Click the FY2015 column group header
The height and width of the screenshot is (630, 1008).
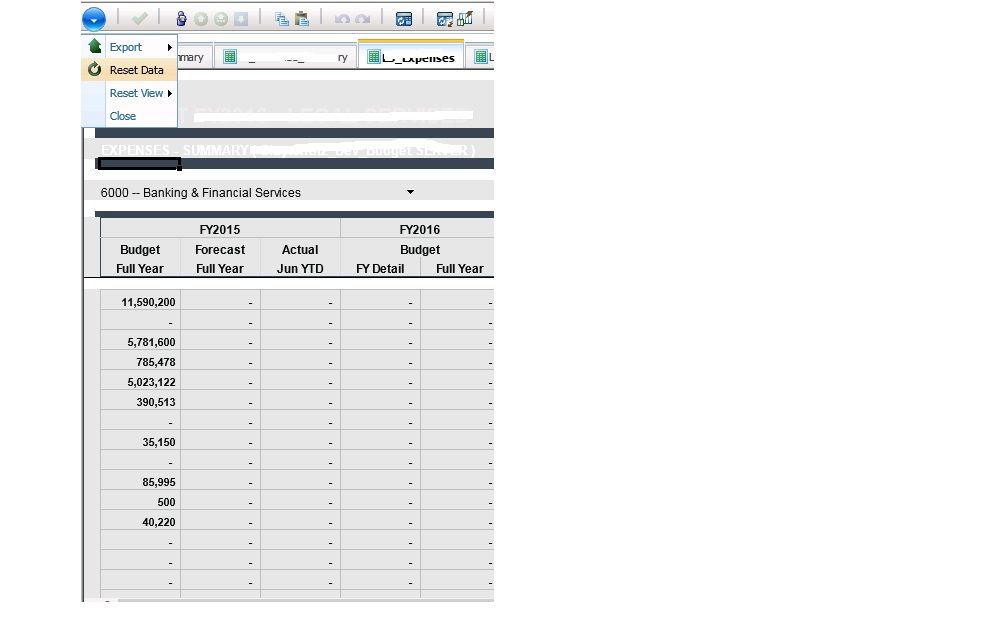tap(220, 230)
